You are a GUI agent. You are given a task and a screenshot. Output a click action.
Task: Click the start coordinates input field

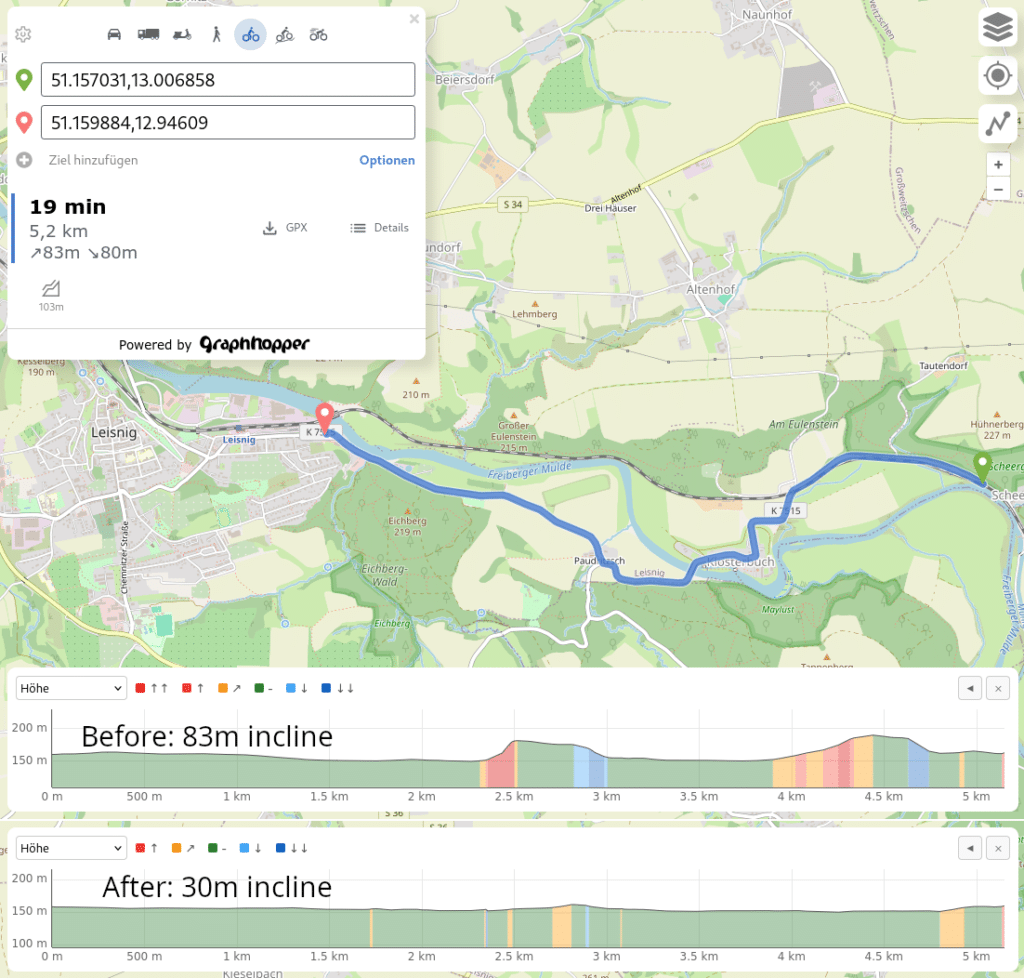click(x=227, y=79)
